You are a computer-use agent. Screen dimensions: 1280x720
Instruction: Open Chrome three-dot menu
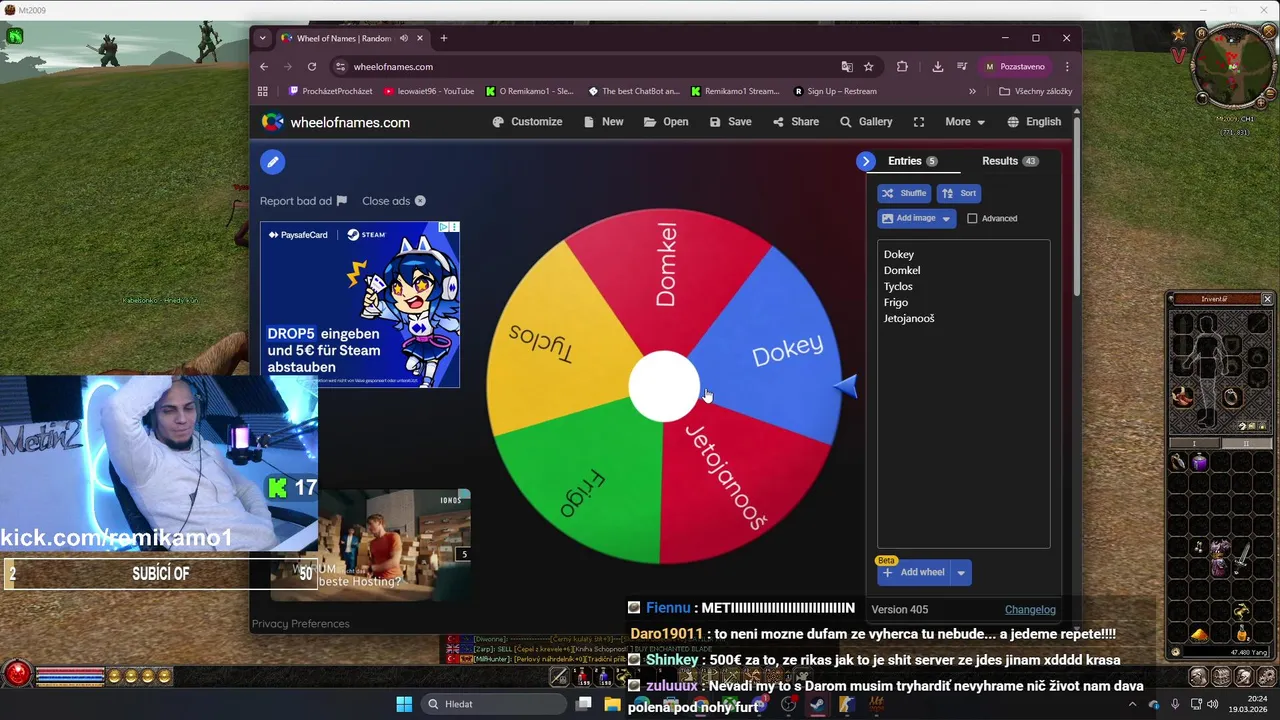[x=1067, y=67]
